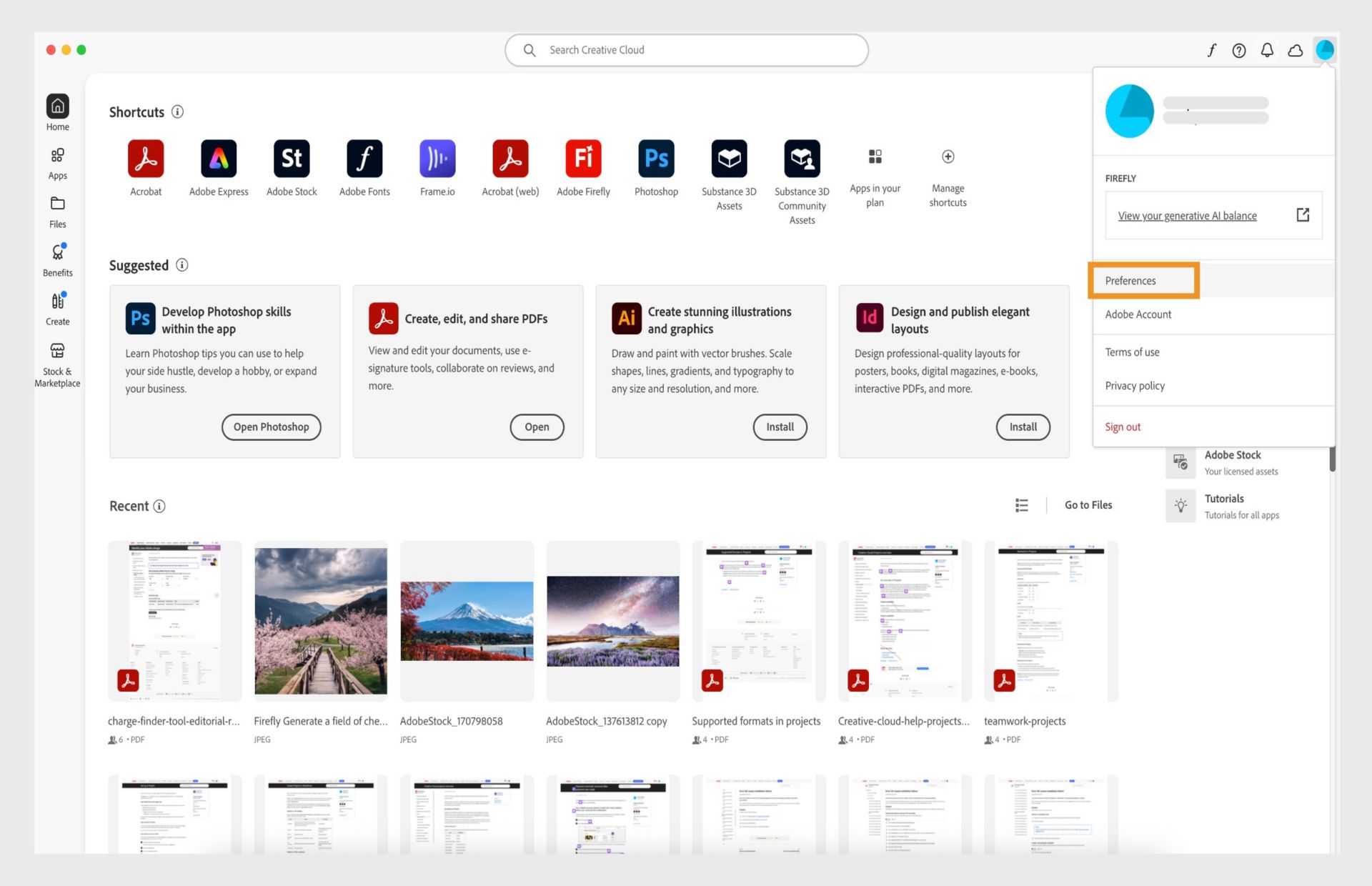
Task: Launch Adobe Firefly shortcut icon
Action: coord(583,159)
